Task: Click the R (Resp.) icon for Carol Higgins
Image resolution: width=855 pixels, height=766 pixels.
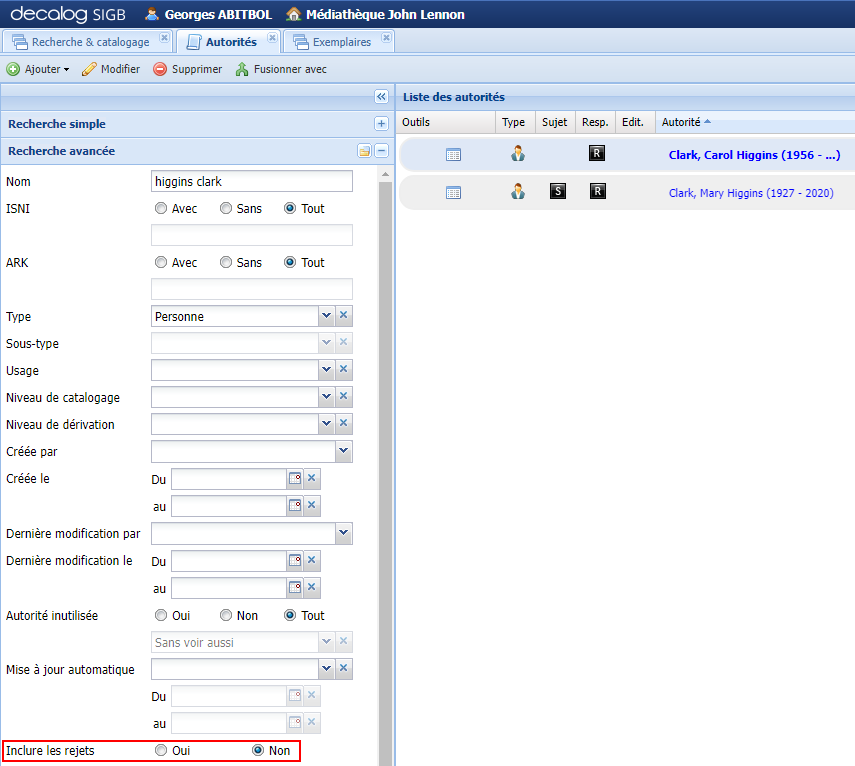Action: pyautogui.click(x=597, y=154)
